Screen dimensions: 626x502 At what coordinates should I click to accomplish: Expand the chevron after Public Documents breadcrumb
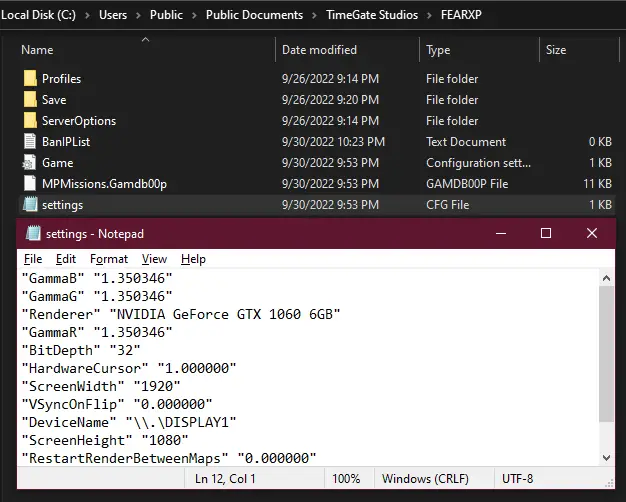(x=314, y=15)
